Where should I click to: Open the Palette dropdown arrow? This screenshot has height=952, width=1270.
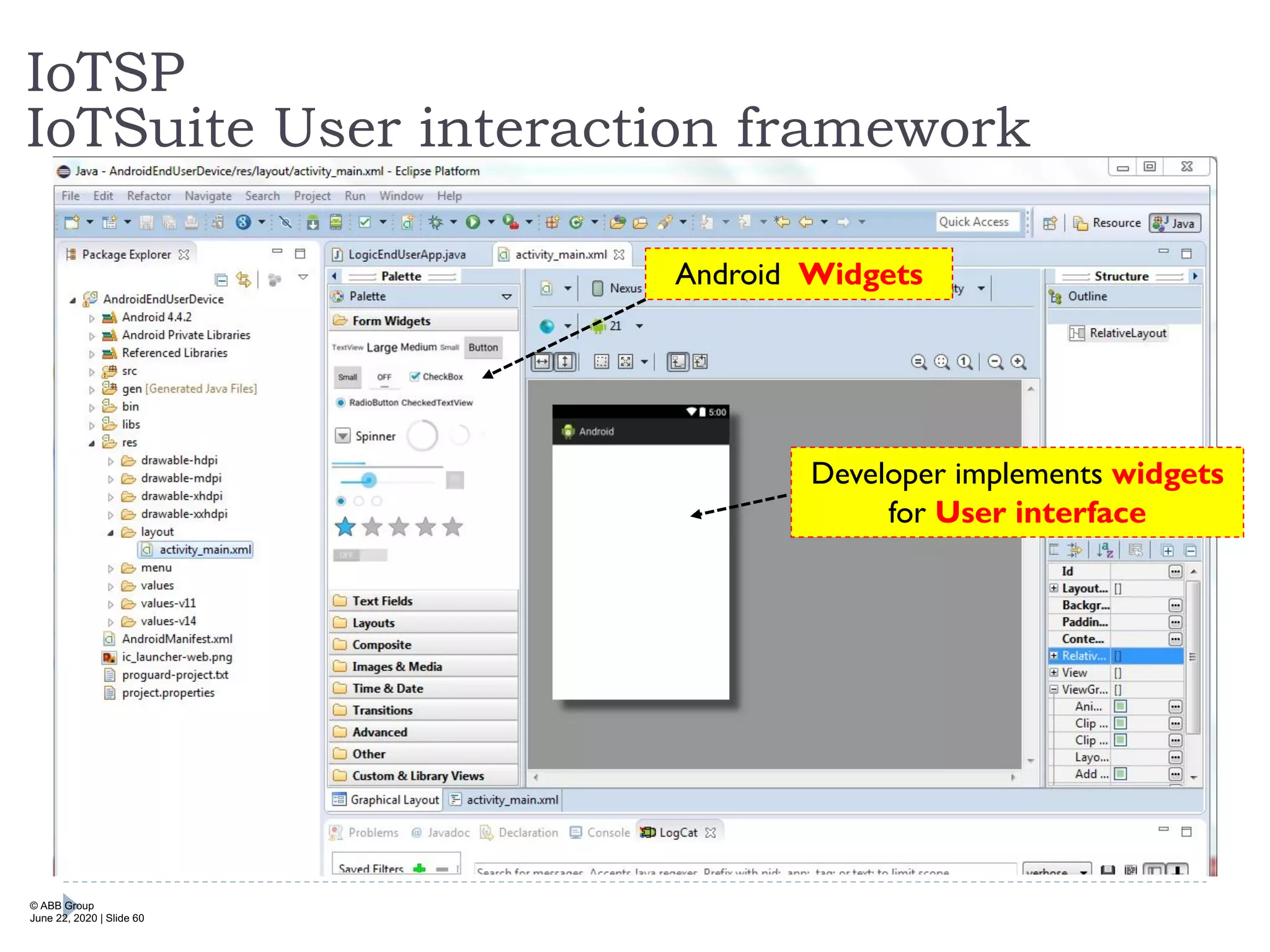[507, 297]
